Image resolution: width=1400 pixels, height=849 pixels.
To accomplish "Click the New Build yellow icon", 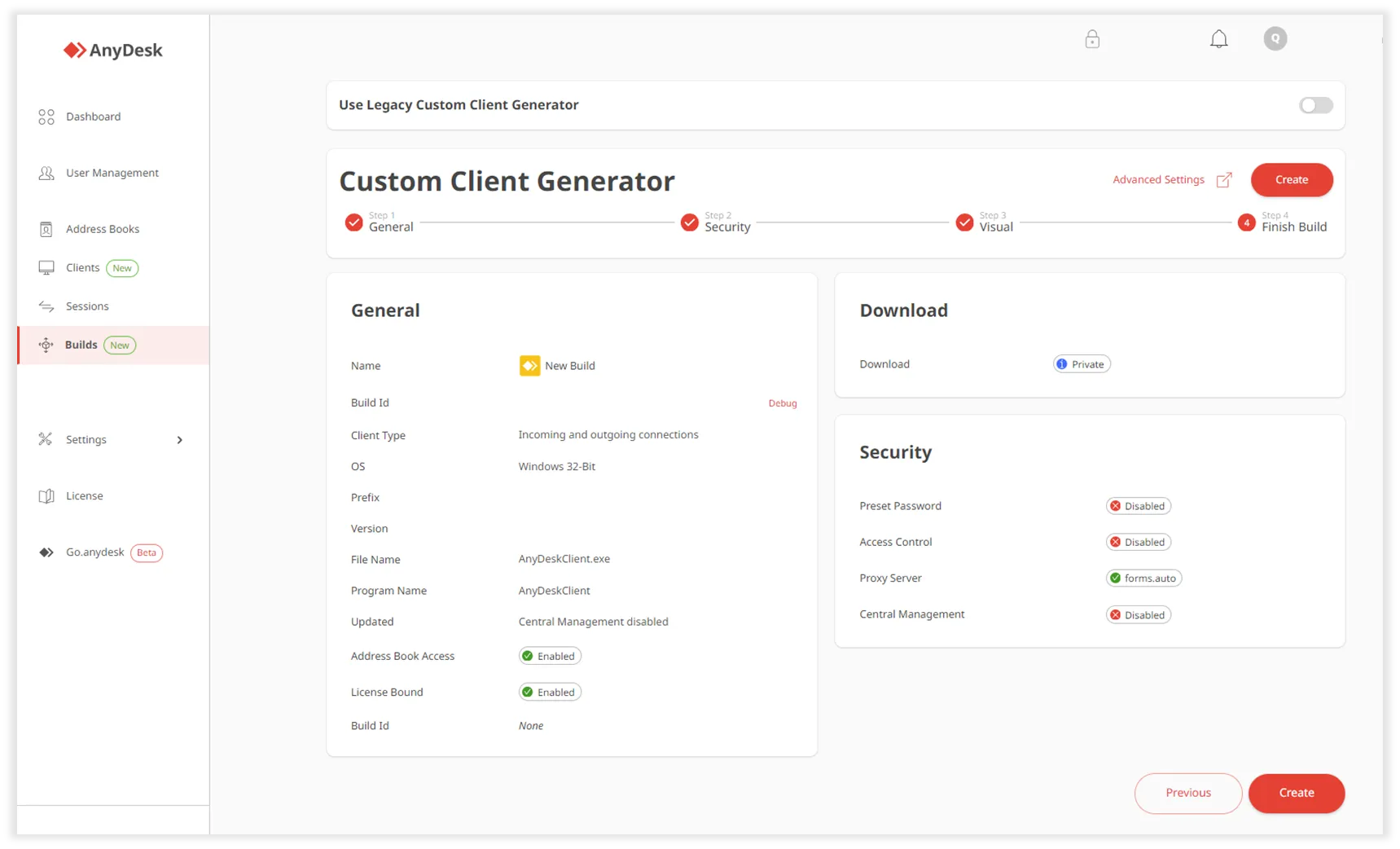I will [x=529, y=366].
